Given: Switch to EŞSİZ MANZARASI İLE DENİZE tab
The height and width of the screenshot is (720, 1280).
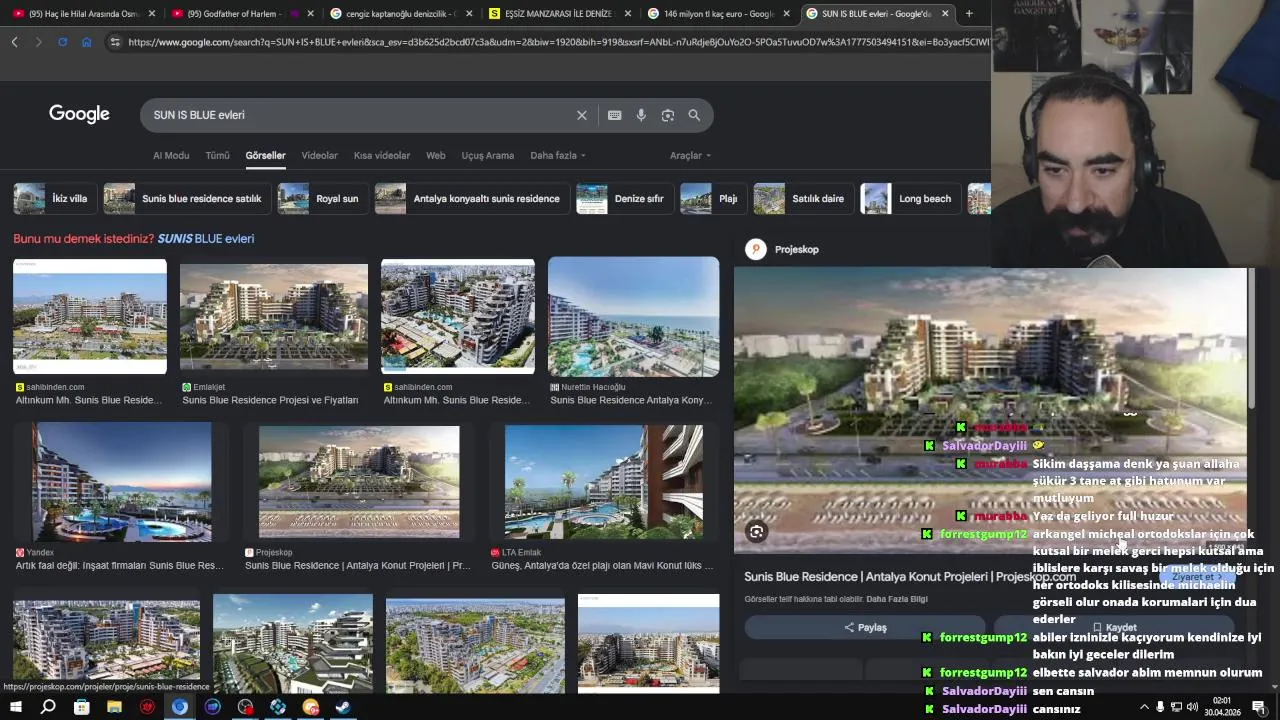Looking at the screenshot, I should (561, 14).
